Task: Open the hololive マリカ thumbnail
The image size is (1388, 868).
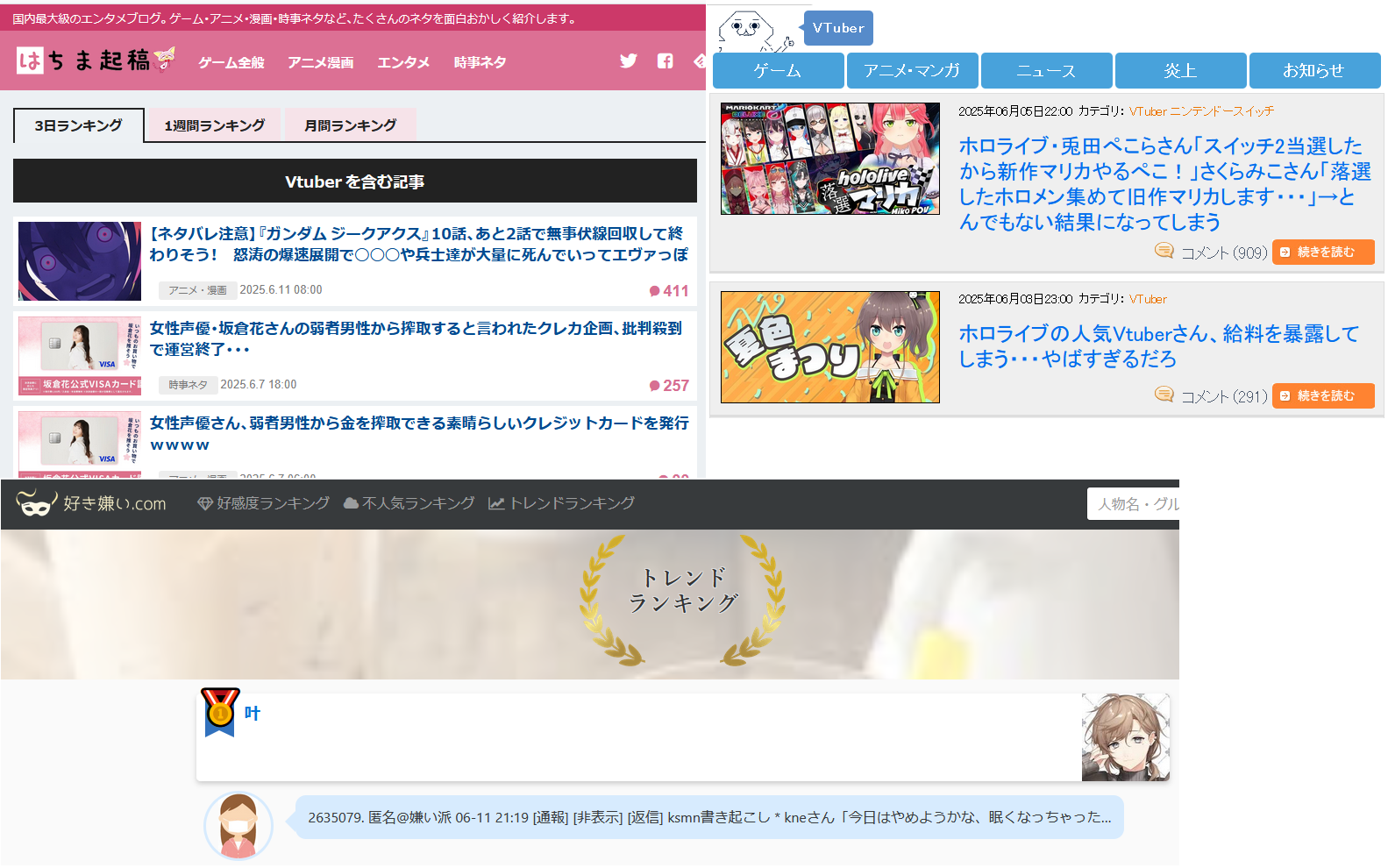Action: [830, 159]
